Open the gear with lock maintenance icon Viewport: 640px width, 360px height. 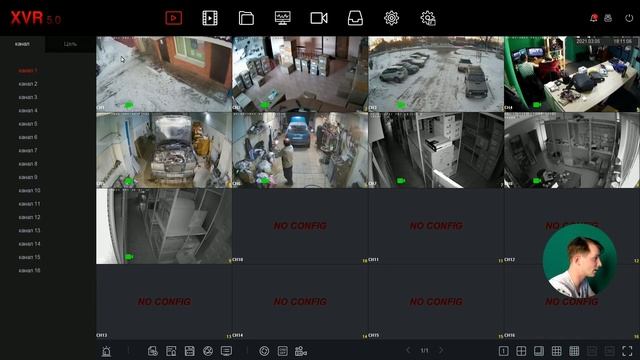click(x=428, y=18)
